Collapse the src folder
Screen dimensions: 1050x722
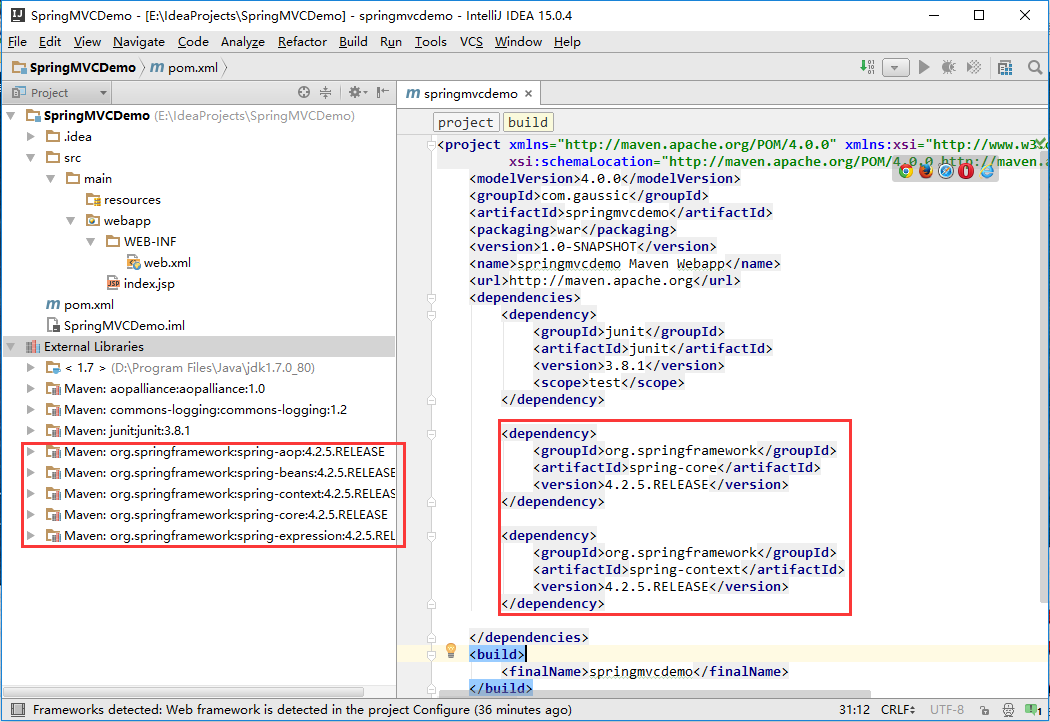[31, 158]
